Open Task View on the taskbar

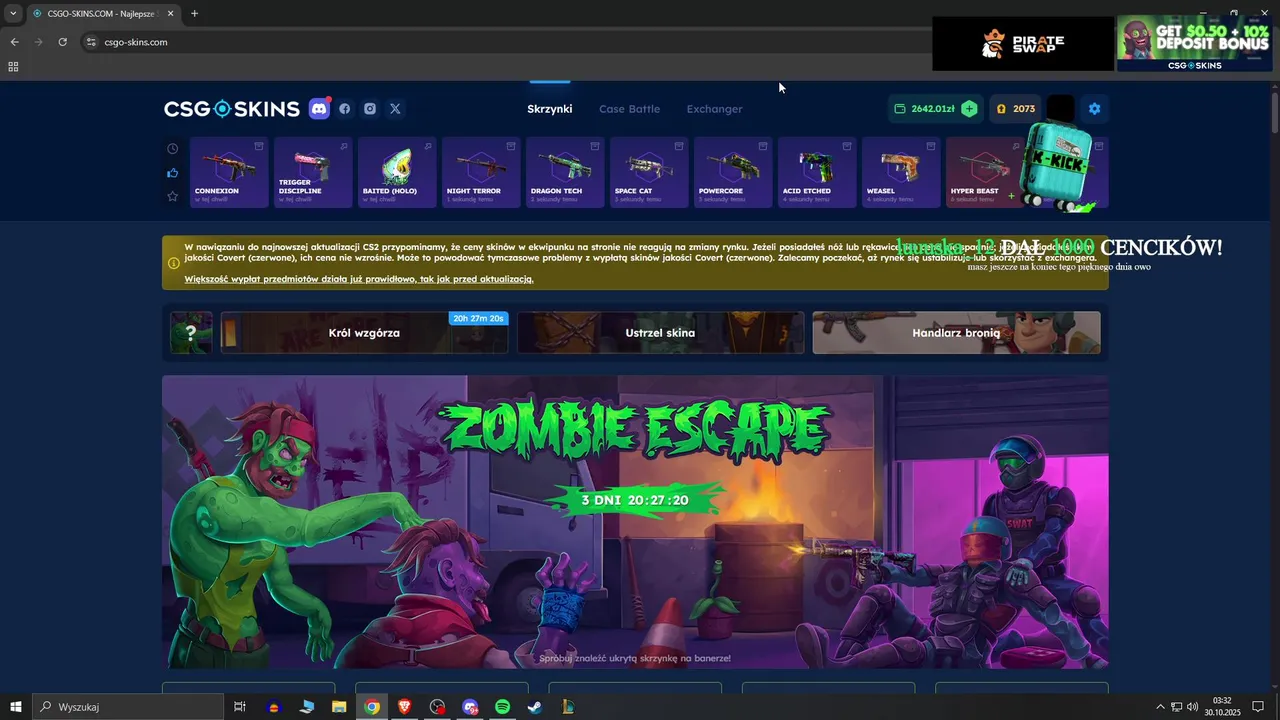(x=240, y=707)
